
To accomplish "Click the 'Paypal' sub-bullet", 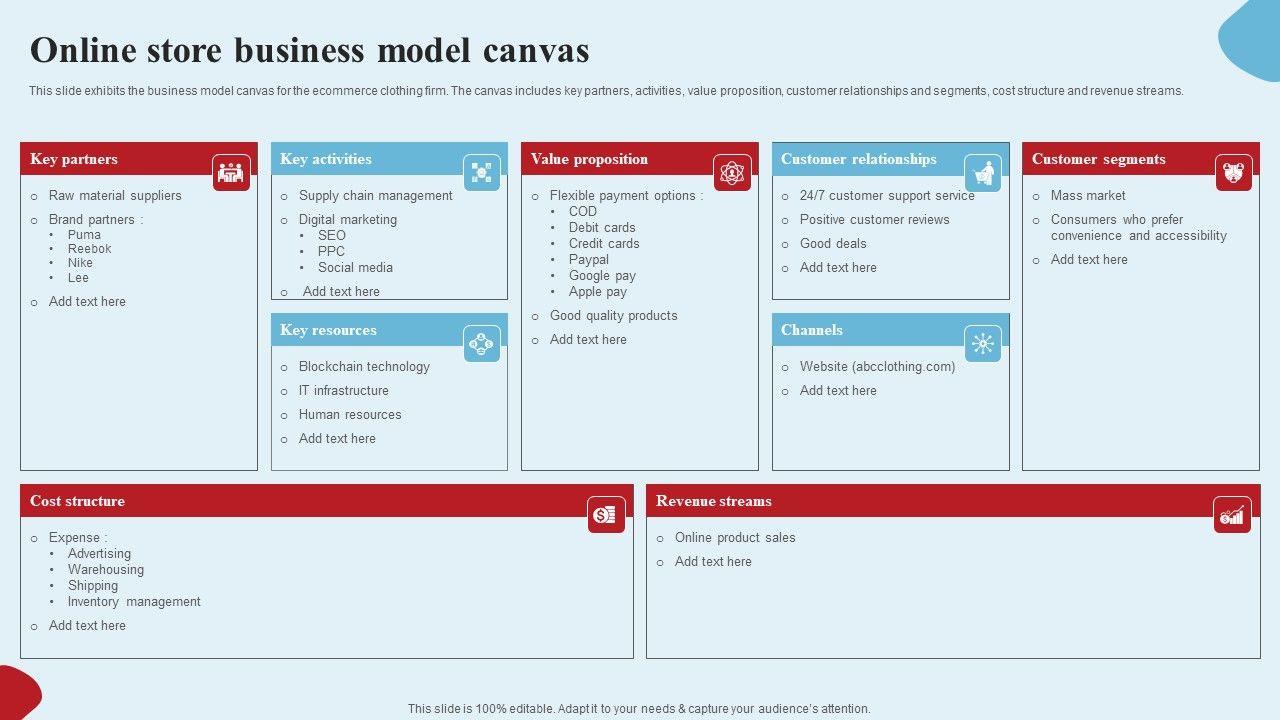I will click(589, 260).
